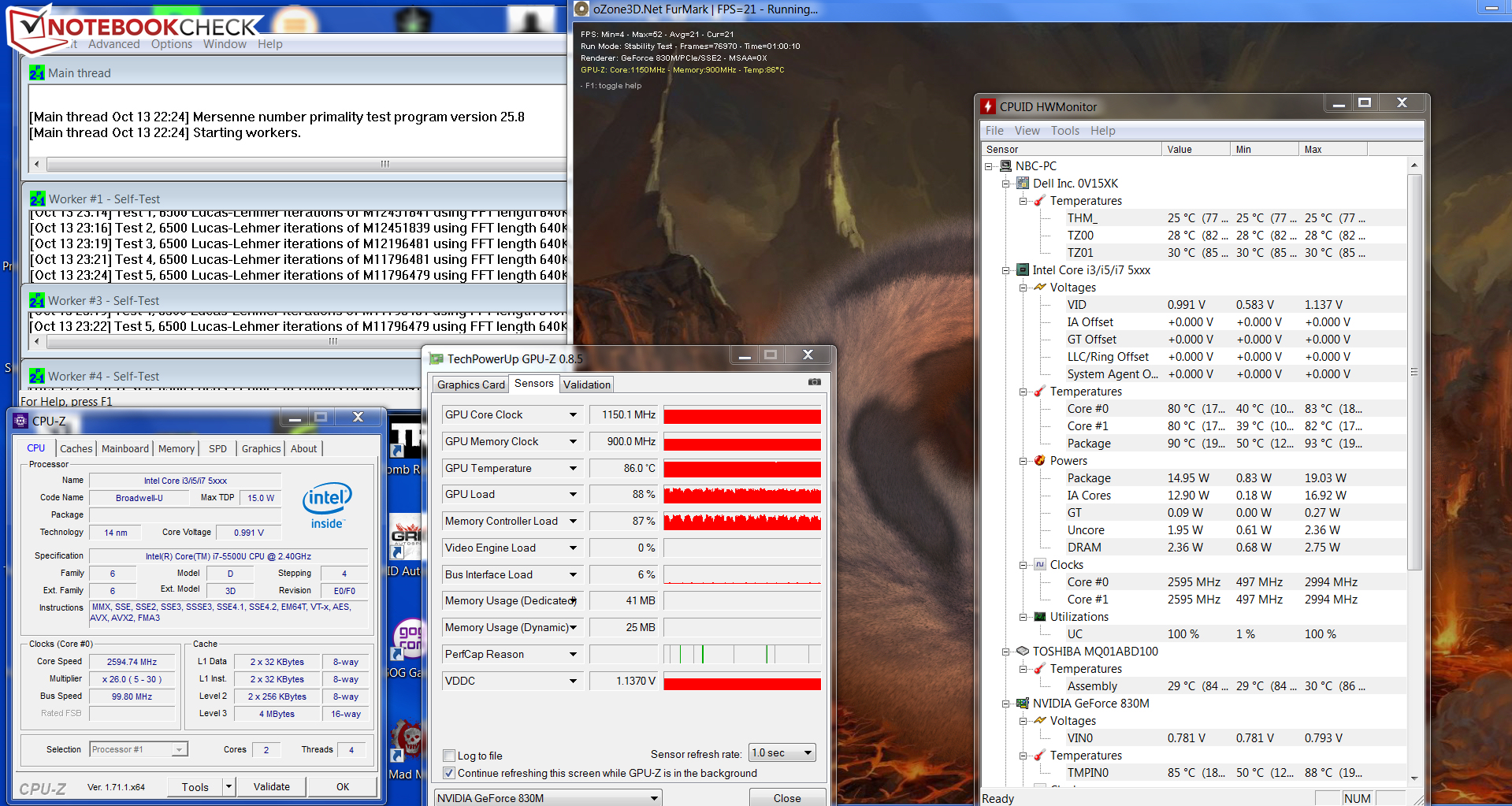Click the OK button in CPU-Z
This screenshot has height=806, width=1512.
click(343, 786)
